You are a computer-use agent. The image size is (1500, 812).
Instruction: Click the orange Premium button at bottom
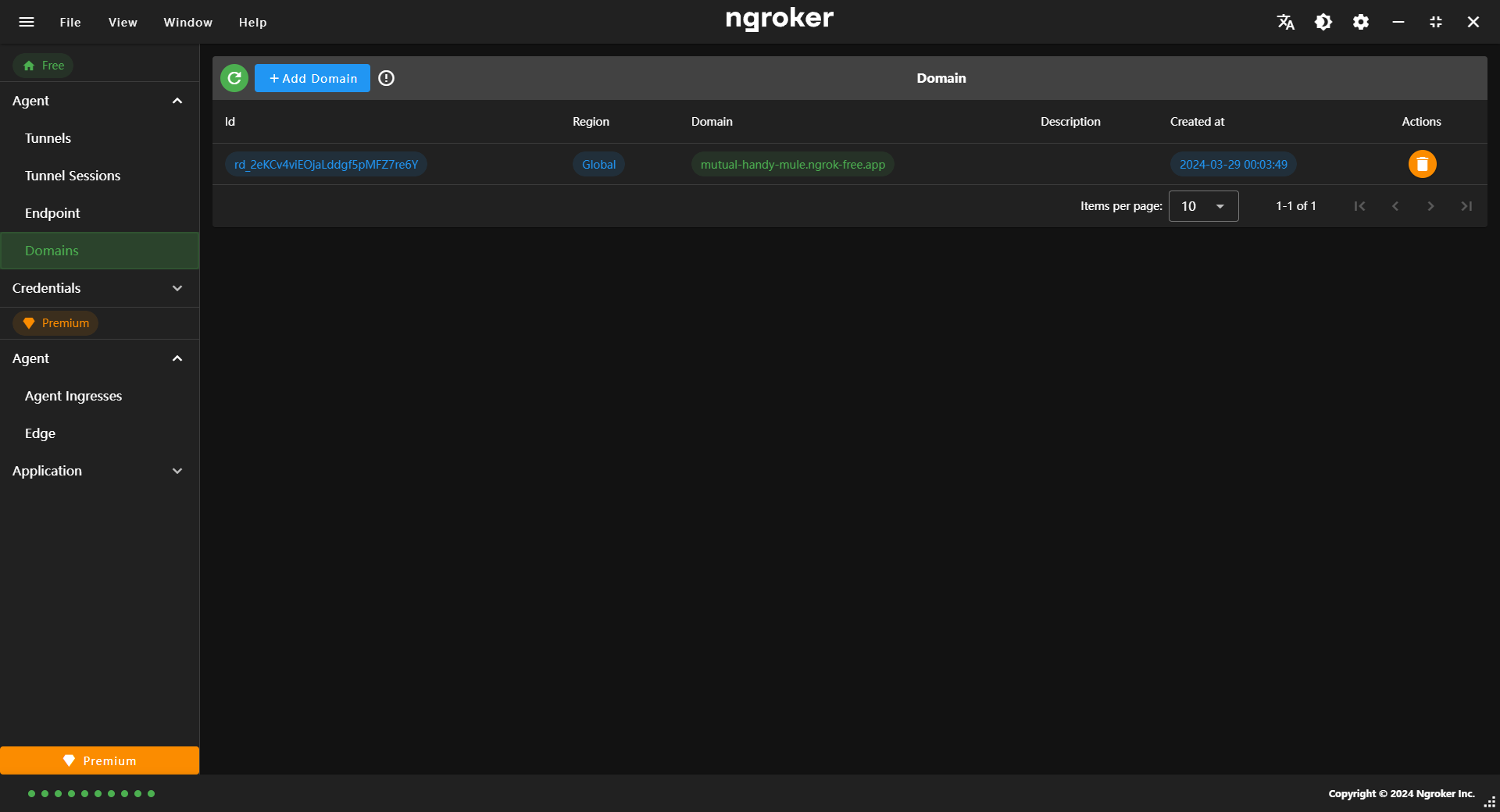click(x=99, y=760)
